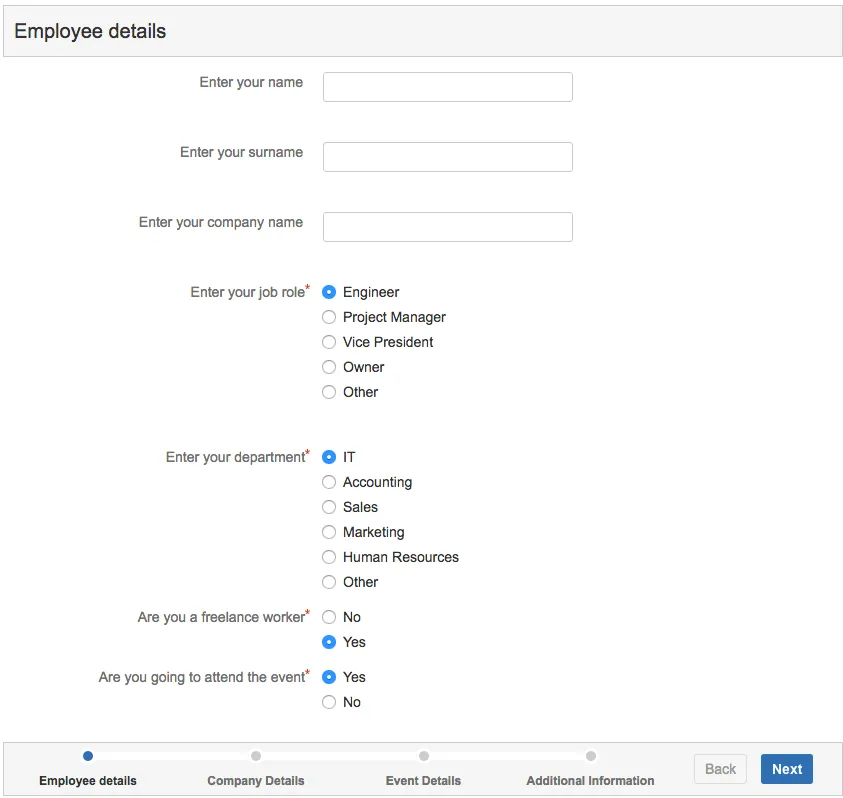Select Engineer as job role
Screen dimensions: 843x798
click(328, 292)
